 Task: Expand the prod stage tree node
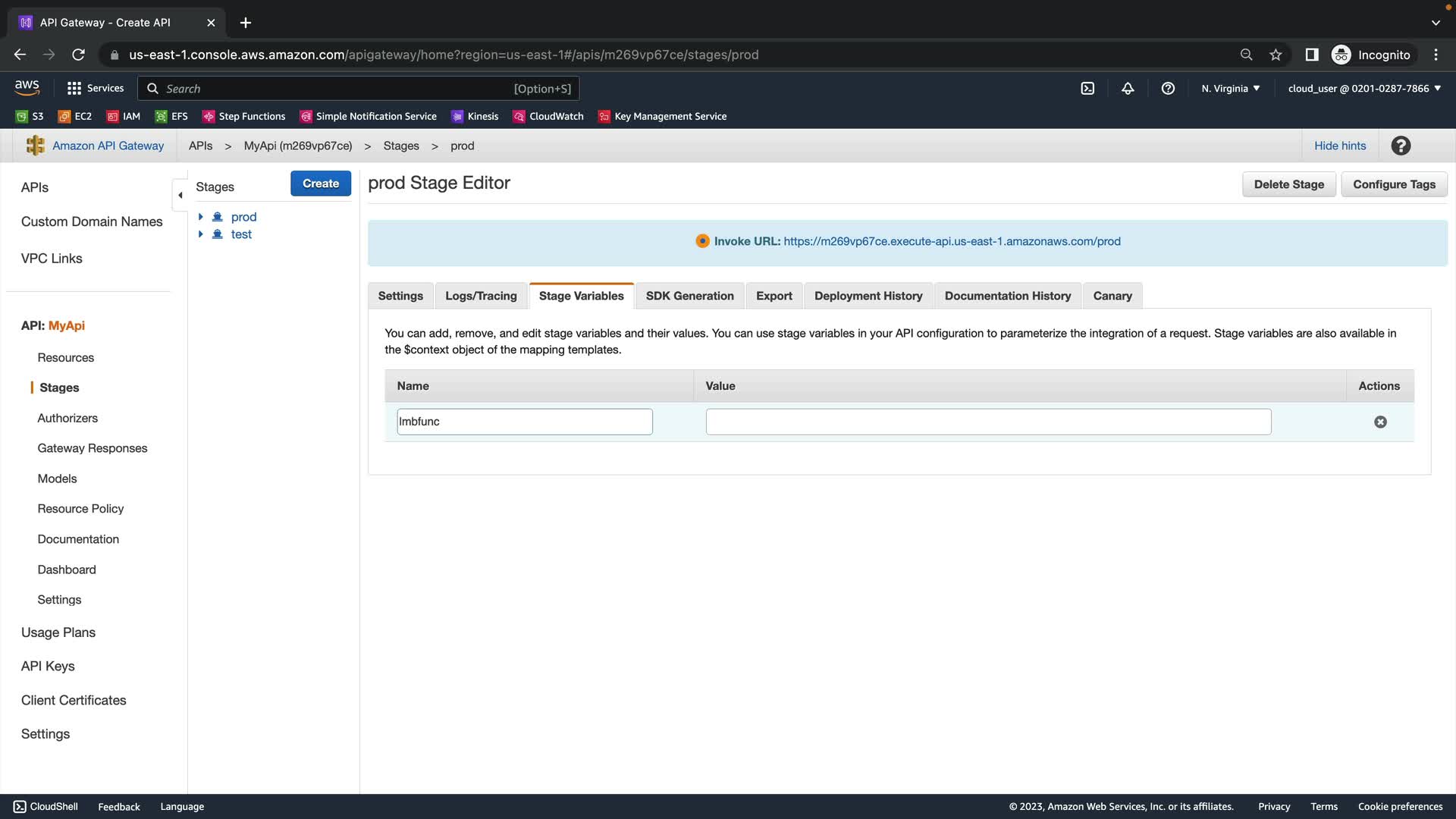[201, 217]
